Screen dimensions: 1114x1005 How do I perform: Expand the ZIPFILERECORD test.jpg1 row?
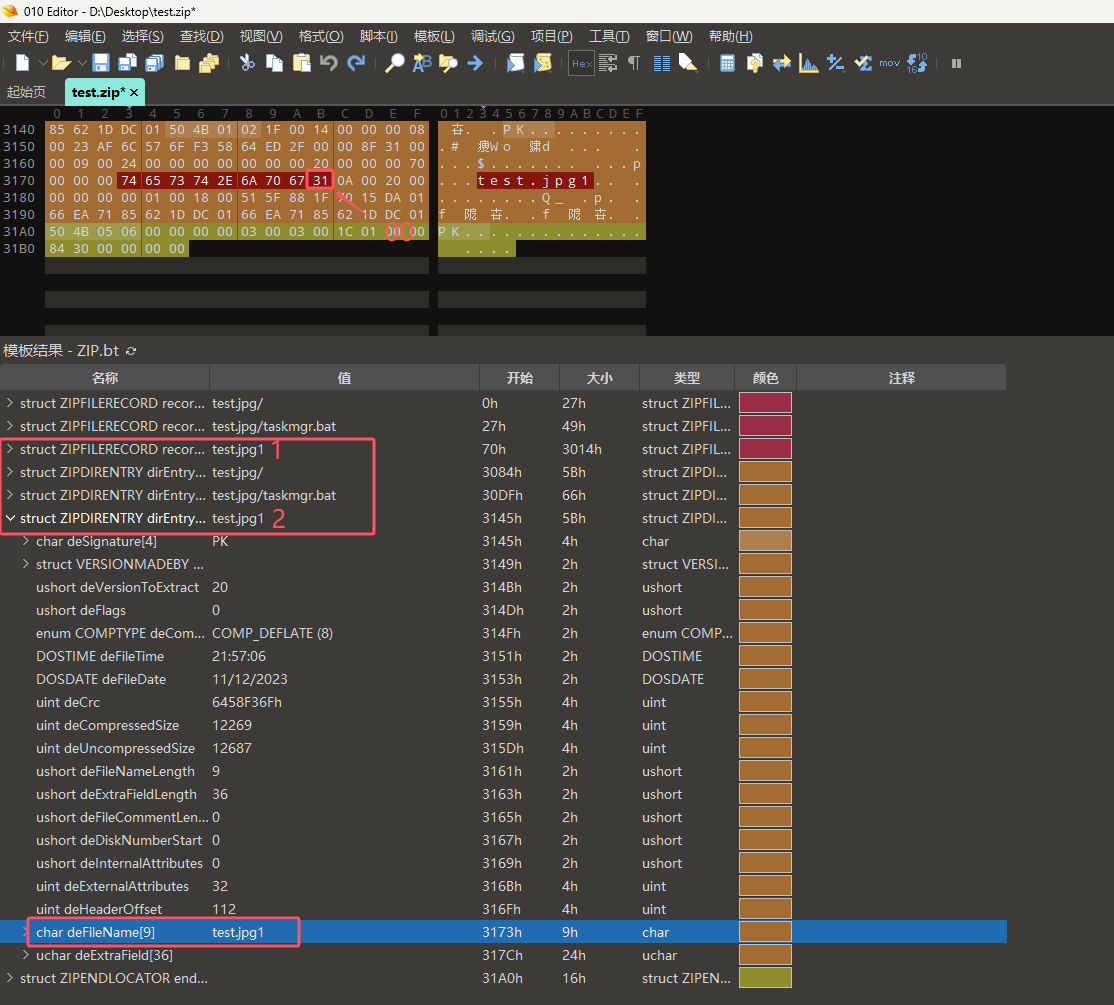10,449
